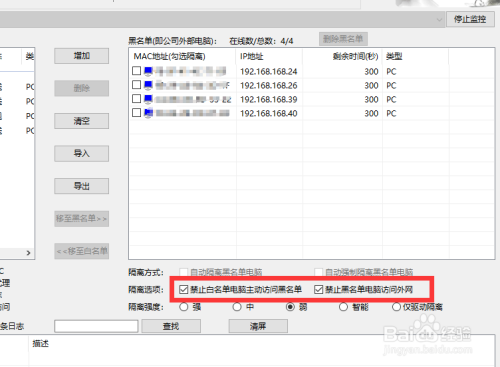Select IP cell 192.168.168.39
This screenshot has width=500, height=367.
tap(269, 100)
